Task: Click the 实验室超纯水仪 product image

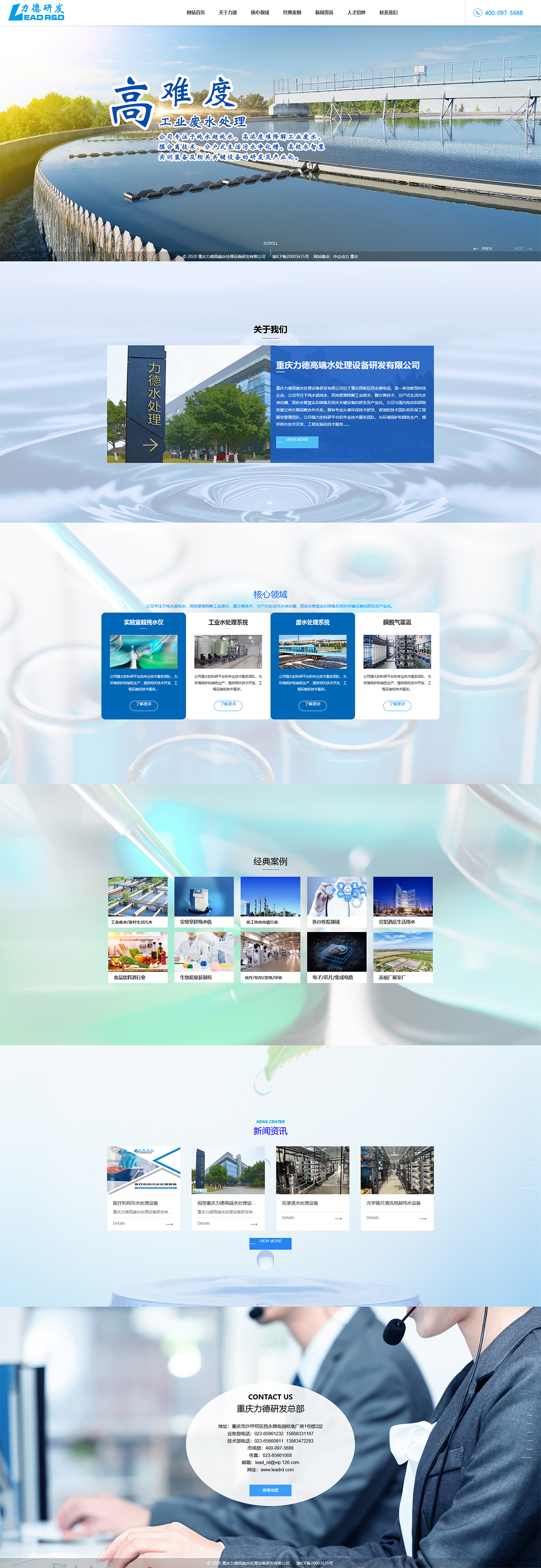Action: (x=144, y=651)
